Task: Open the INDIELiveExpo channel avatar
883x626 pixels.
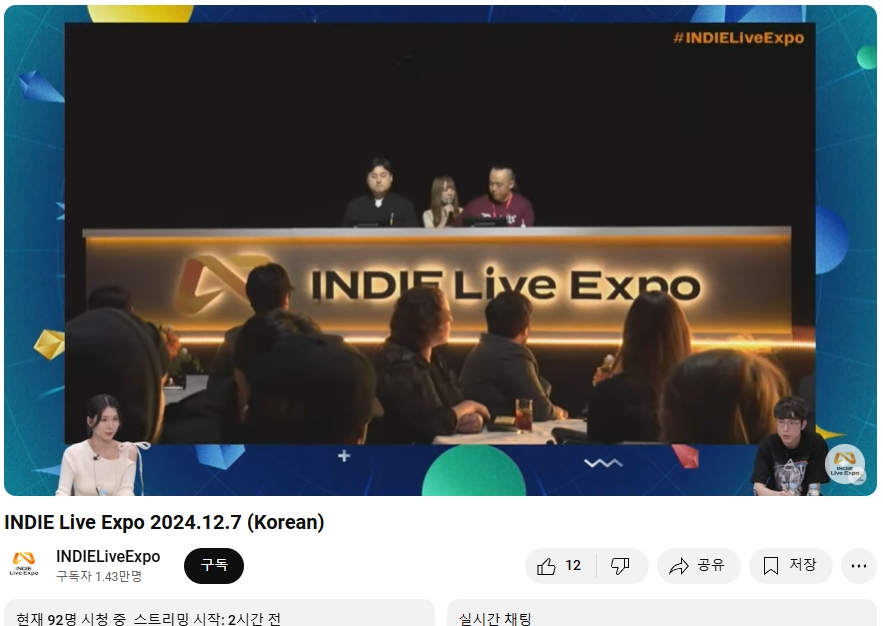Action: 24,565
